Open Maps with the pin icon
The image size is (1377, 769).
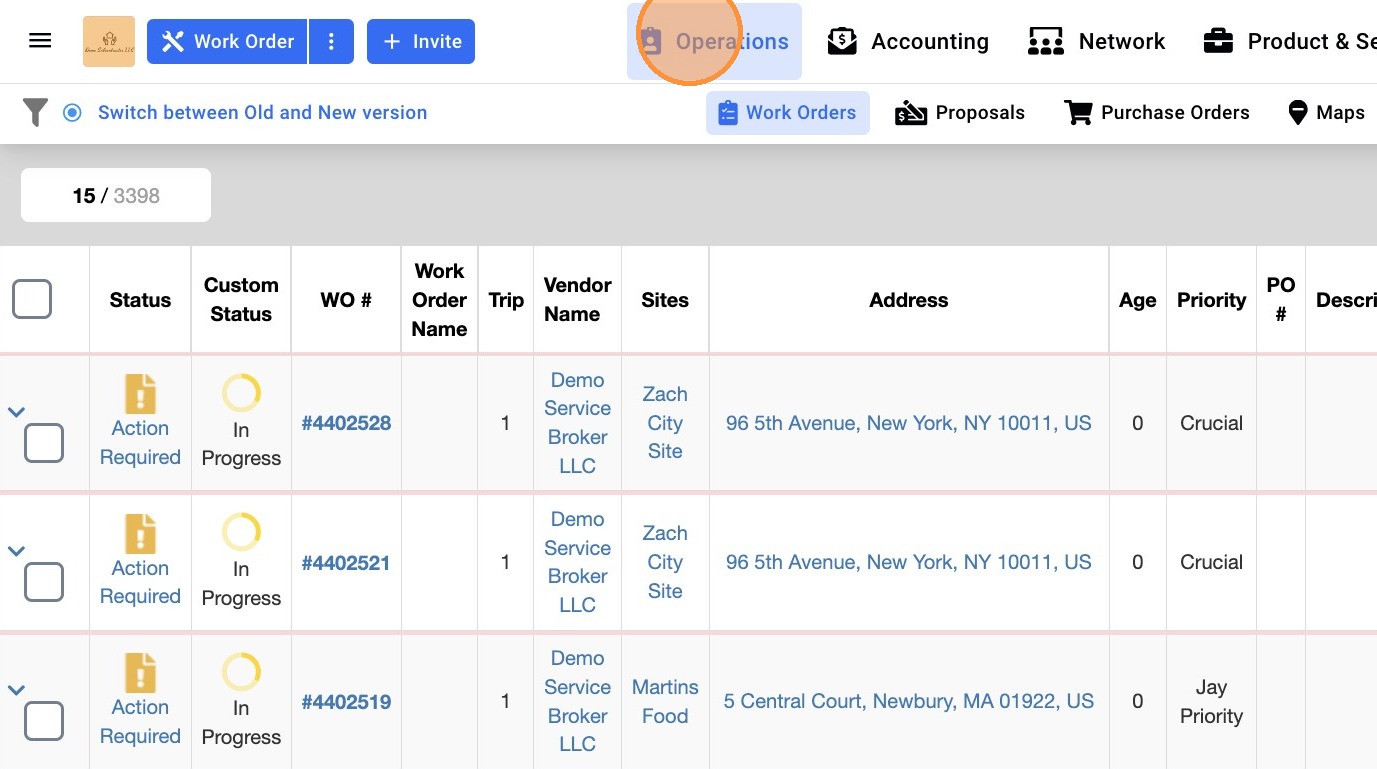click(1325, 113)
